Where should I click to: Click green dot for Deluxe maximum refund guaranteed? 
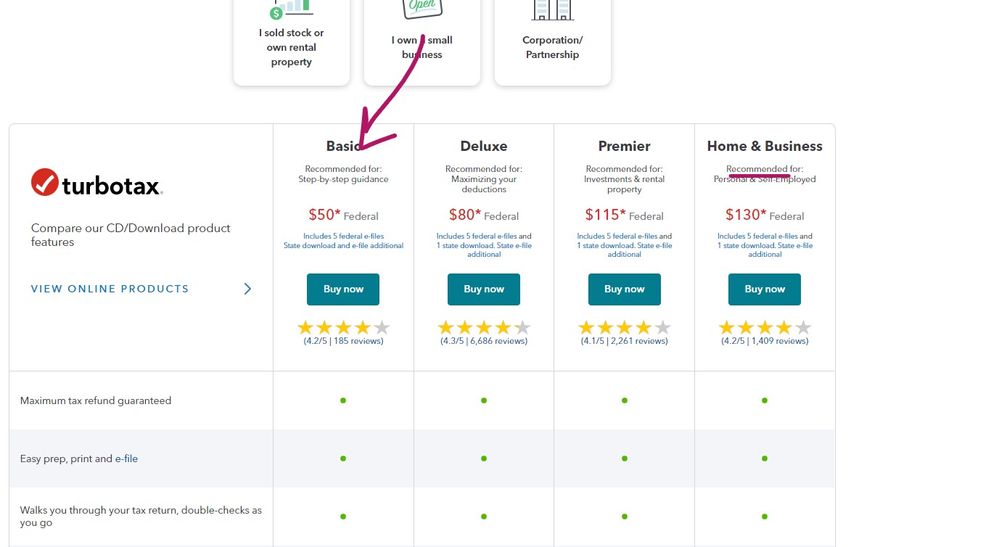tap(484, 401)
